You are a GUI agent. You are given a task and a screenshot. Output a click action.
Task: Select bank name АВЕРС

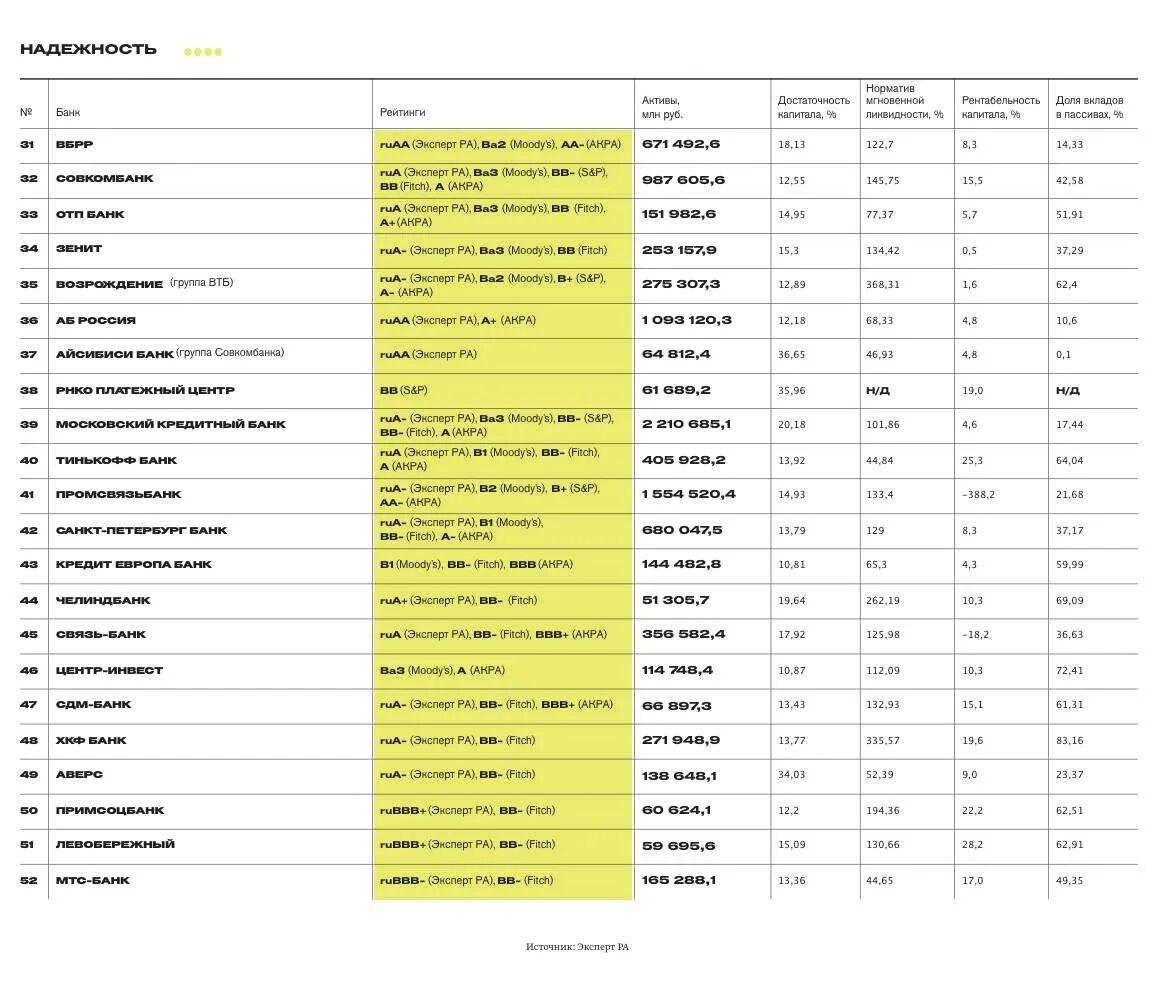[80, 775]
